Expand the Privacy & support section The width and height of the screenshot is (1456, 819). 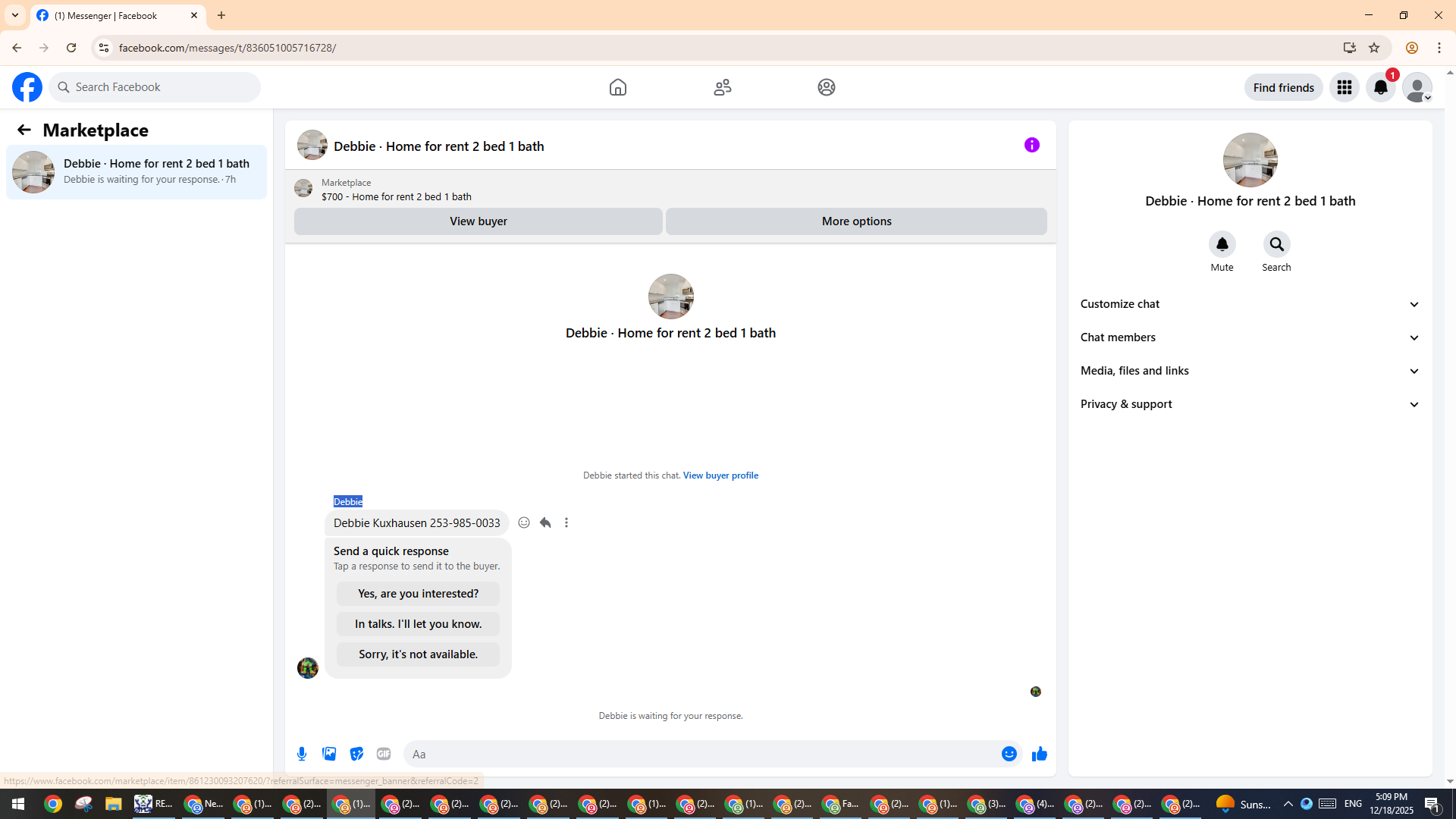point(1250,404)
